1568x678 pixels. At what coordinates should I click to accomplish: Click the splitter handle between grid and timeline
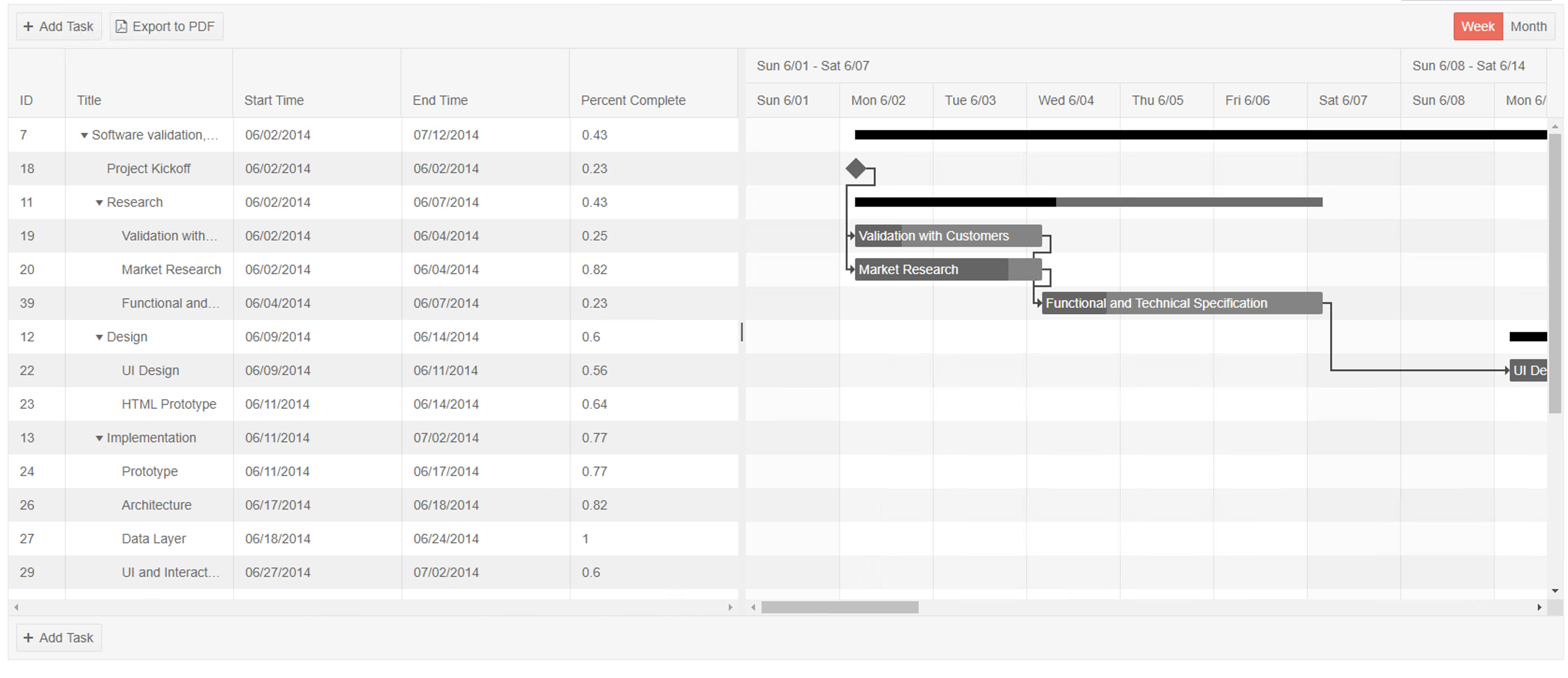click(x=741, y=332)
